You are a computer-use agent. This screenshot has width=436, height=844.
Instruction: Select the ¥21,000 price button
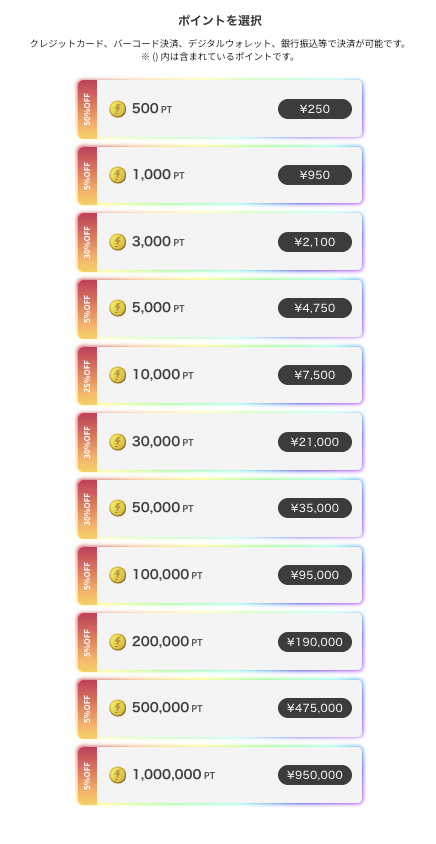(x=315, y=442)
